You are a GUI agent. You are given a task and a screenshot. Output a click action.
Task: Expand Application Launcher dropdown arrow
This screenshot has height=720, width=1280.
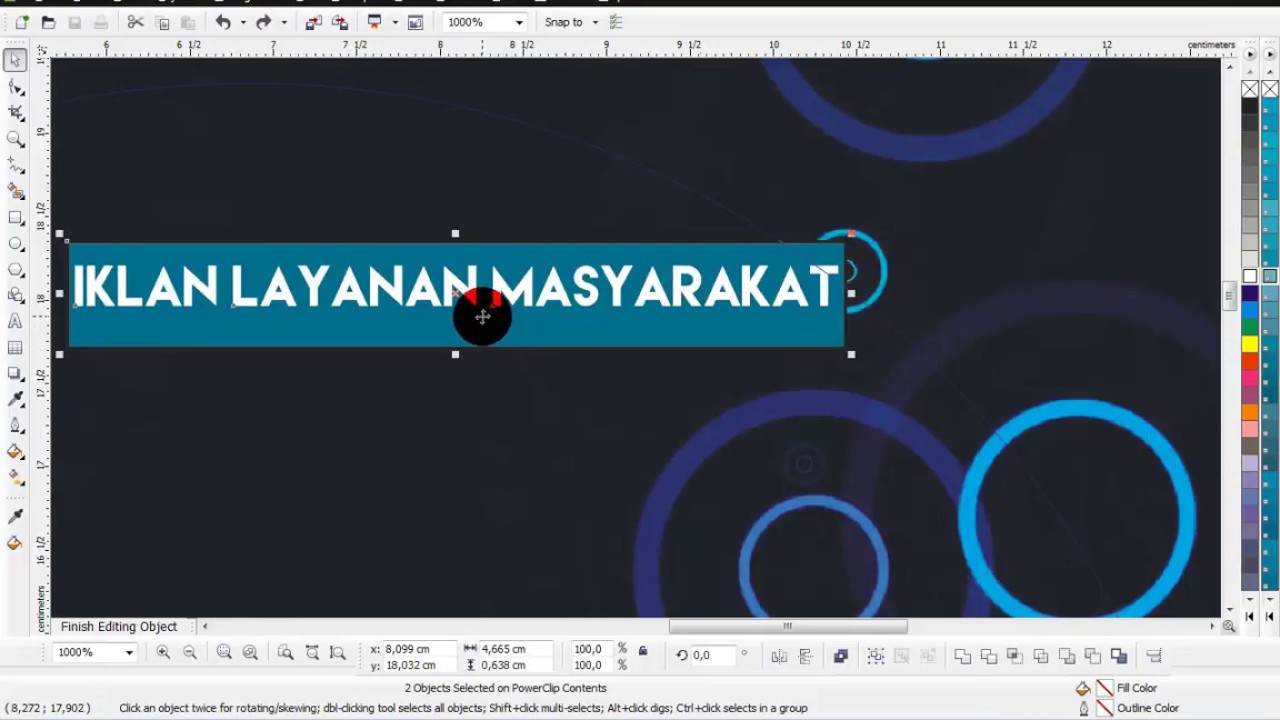394,22
